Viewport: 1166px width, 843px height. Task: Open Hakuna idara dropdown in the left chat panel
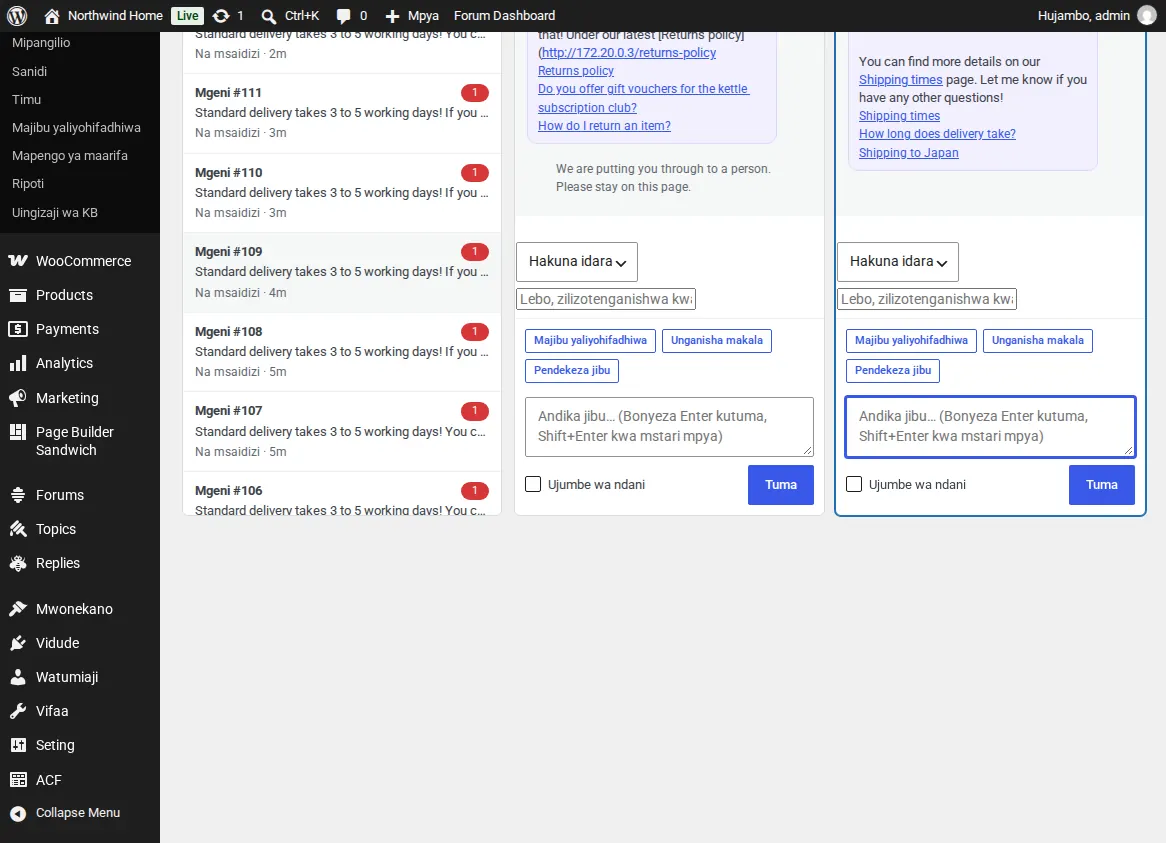[x=577, y=262]
